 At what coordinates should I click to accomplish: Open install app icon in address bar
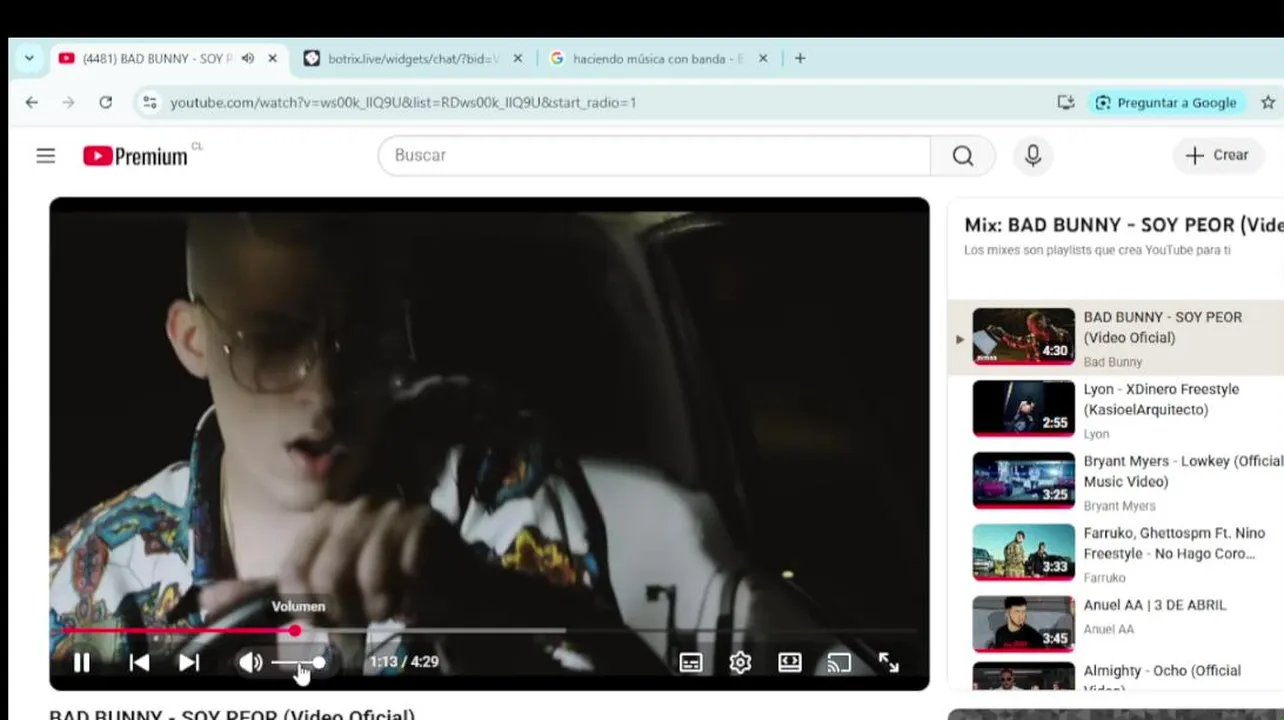pyautogui.click(x=1066, y=102)
